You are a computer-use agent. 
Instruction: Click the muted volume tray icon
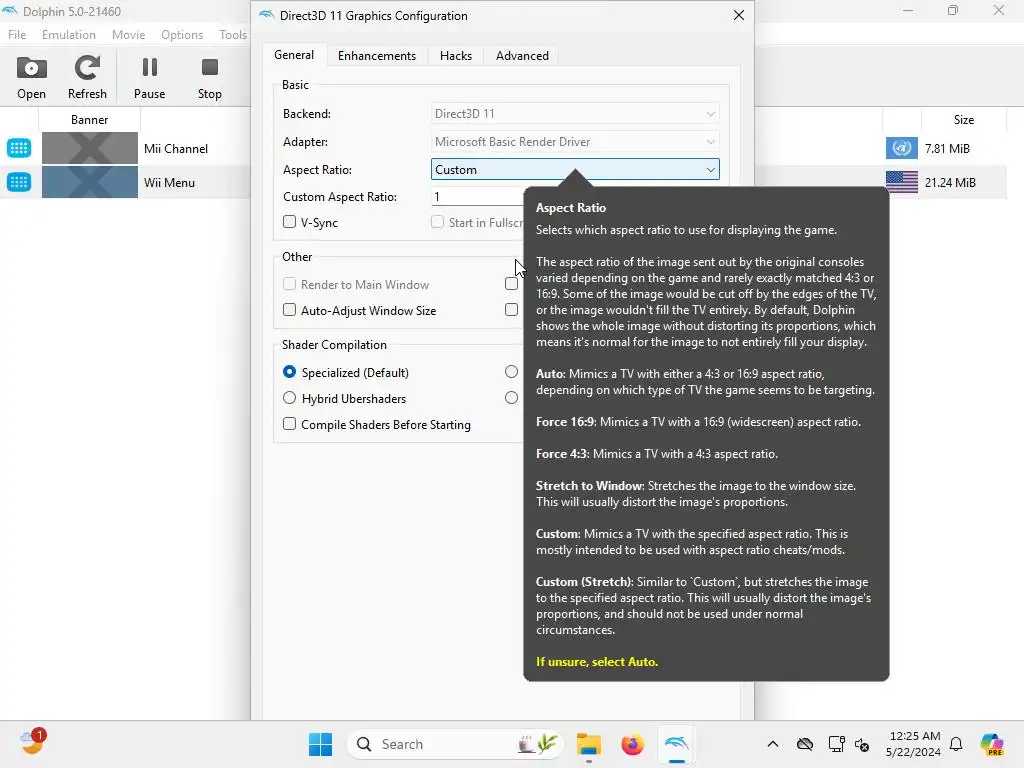862,744
